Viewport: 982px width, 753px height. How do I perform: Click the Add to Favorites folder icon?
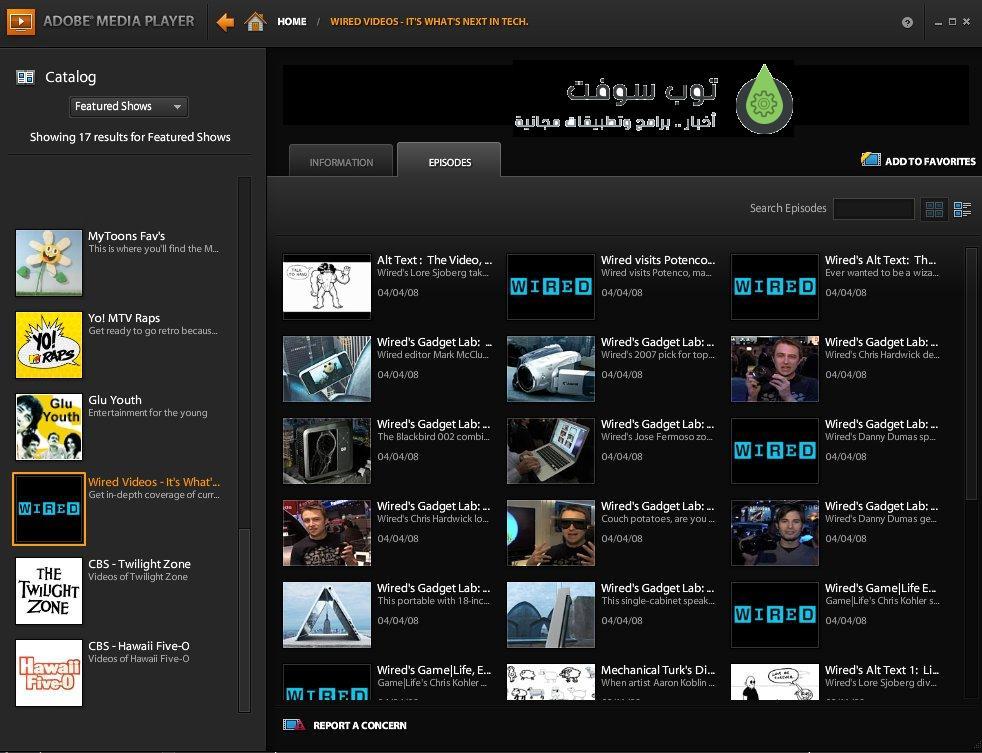click(871, 160)
